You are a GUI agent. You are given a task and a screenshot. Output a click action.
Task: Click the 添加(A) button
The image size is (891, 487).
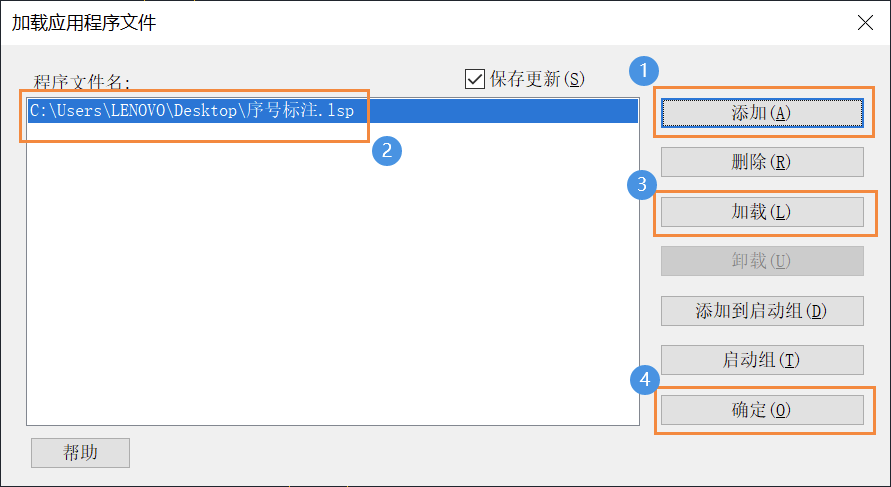(x=762, y=113)
